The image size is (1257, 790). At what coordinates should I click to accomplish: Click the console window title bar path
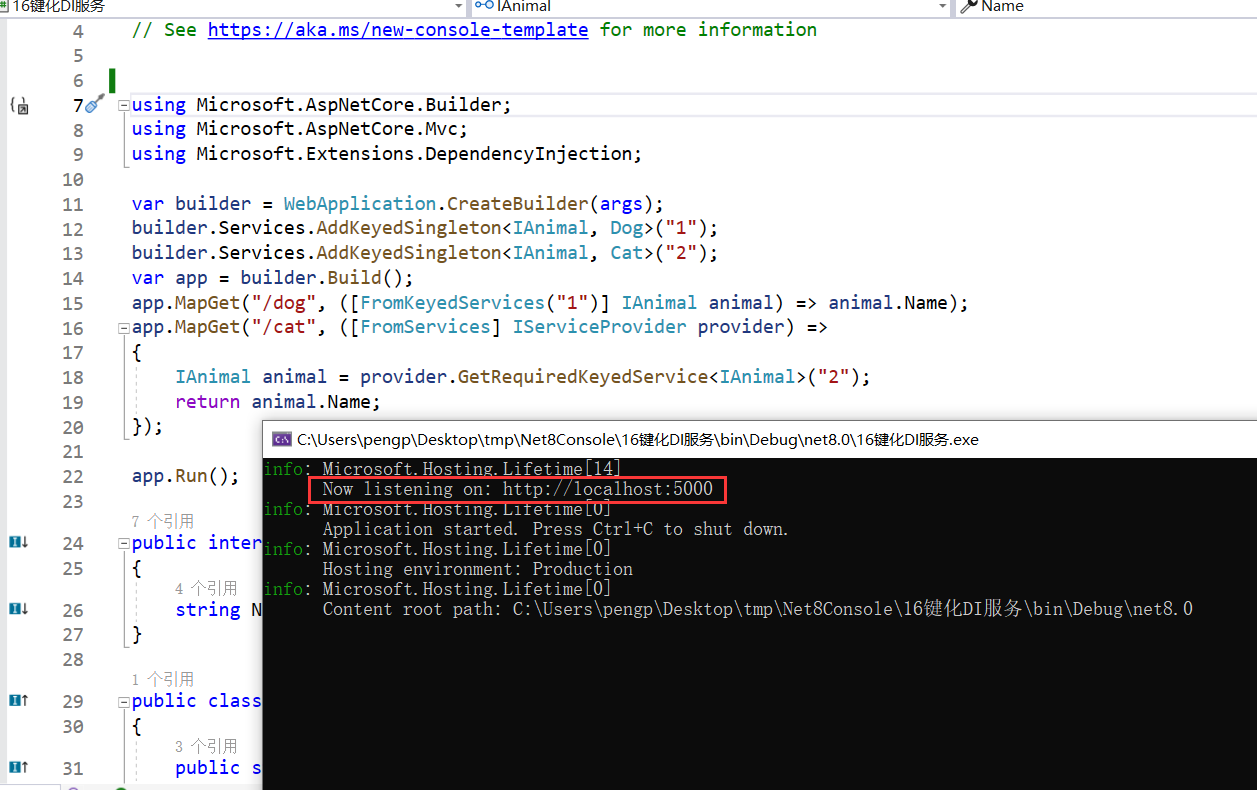638,439
